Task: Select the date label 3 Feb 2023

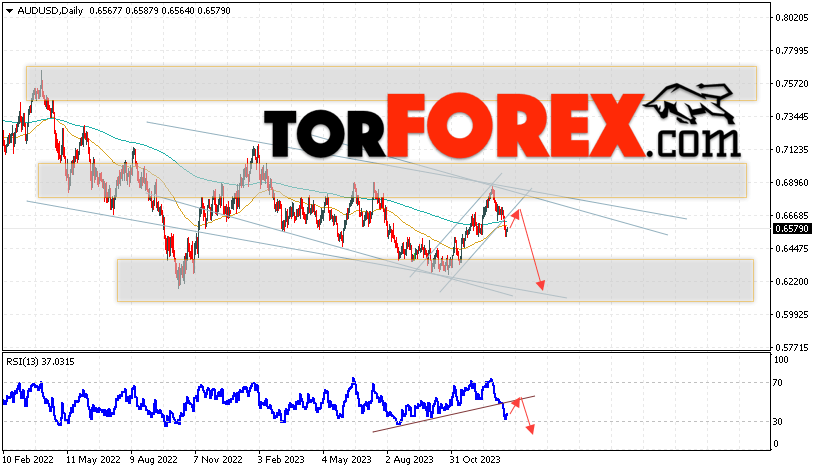Action: tap(282, 460)
